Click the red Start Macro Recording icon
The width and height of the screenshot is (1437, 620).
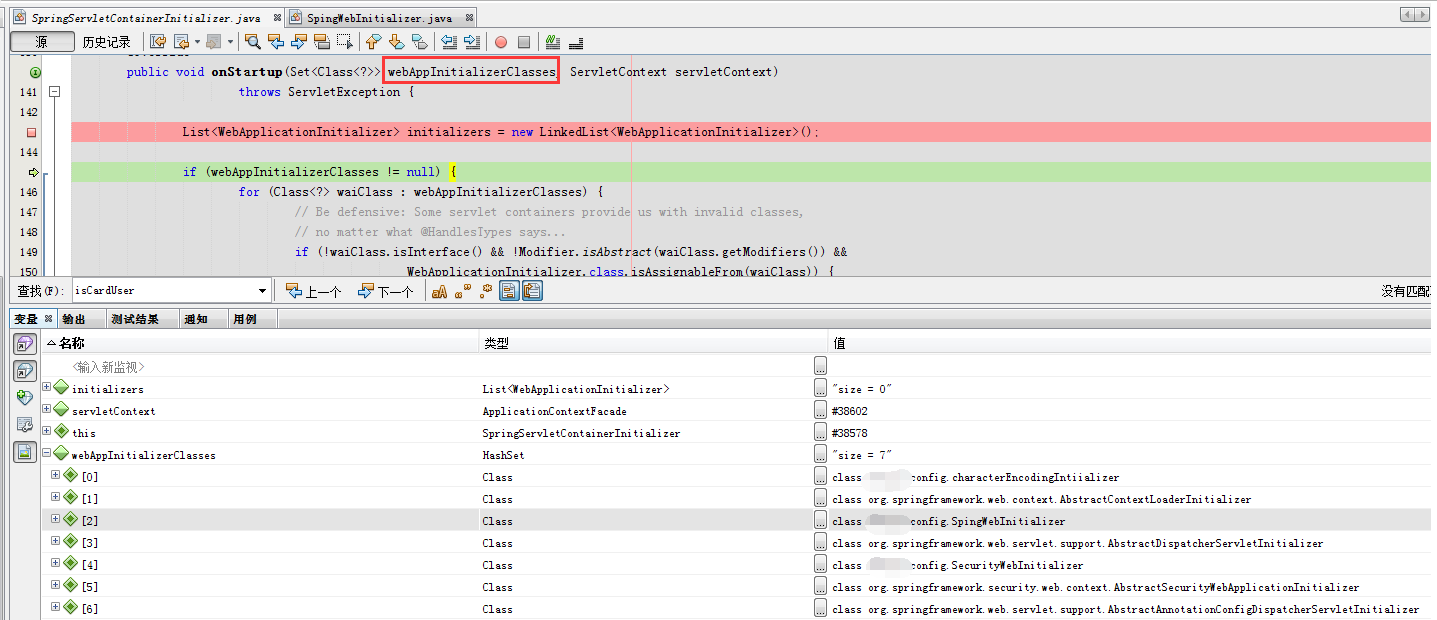coord(501,42)
